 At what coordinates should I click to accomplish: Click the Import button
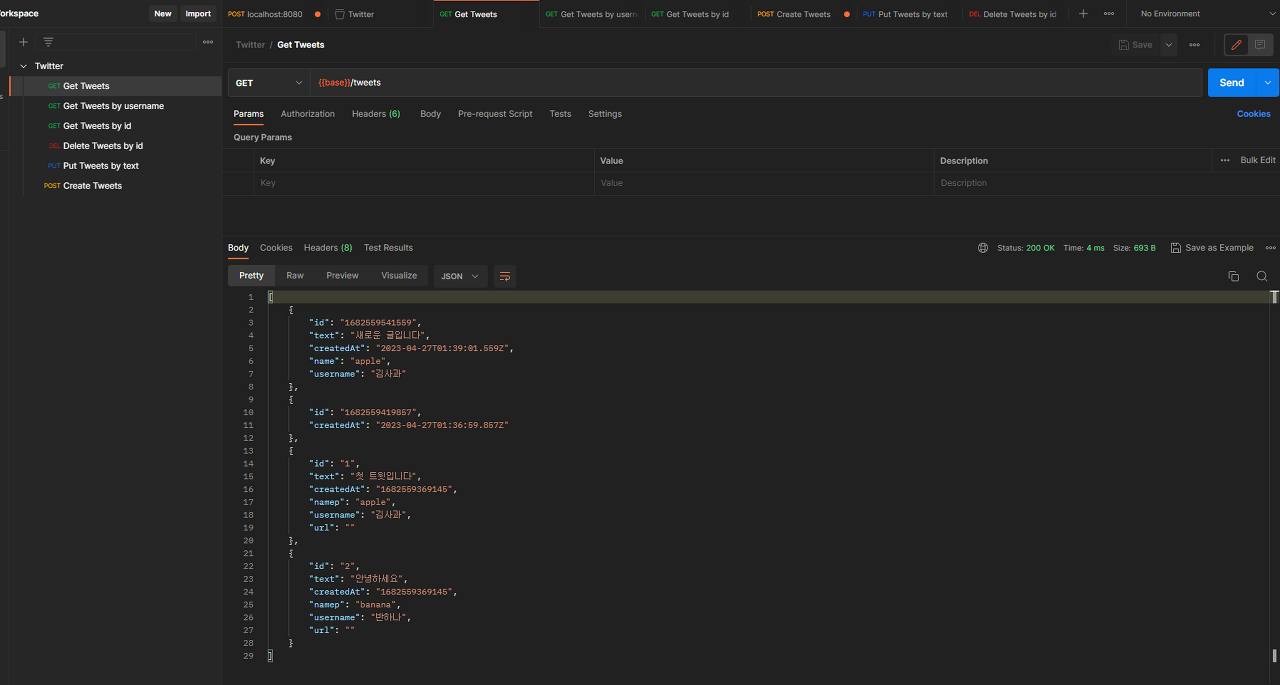pyautogui.click(x=198, y=14)
